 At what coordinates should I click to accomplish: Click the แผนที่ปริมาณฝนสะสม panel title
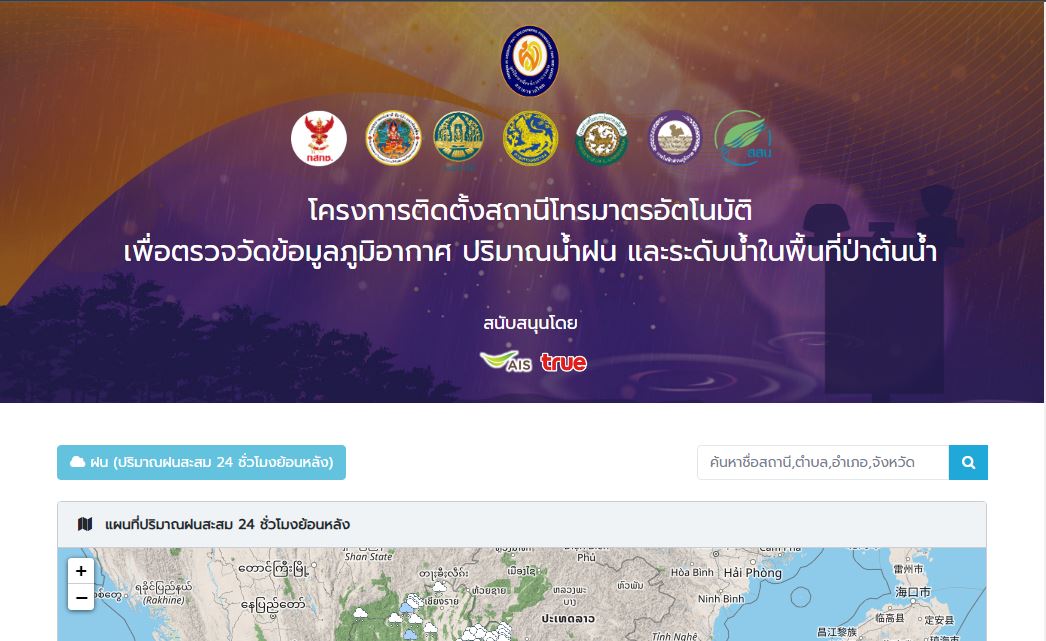click(227, 524)
